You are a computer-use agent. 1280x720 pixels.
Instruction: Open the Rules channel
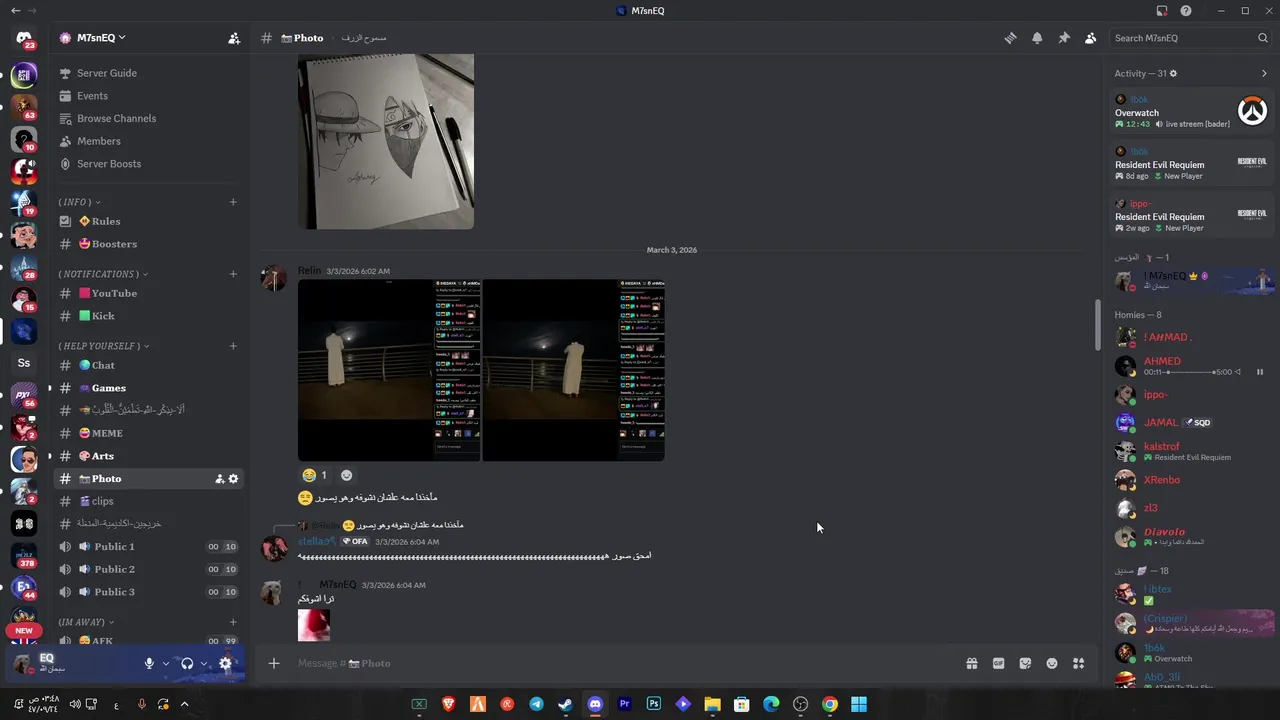pyautogui.click(x=150, y=221)
